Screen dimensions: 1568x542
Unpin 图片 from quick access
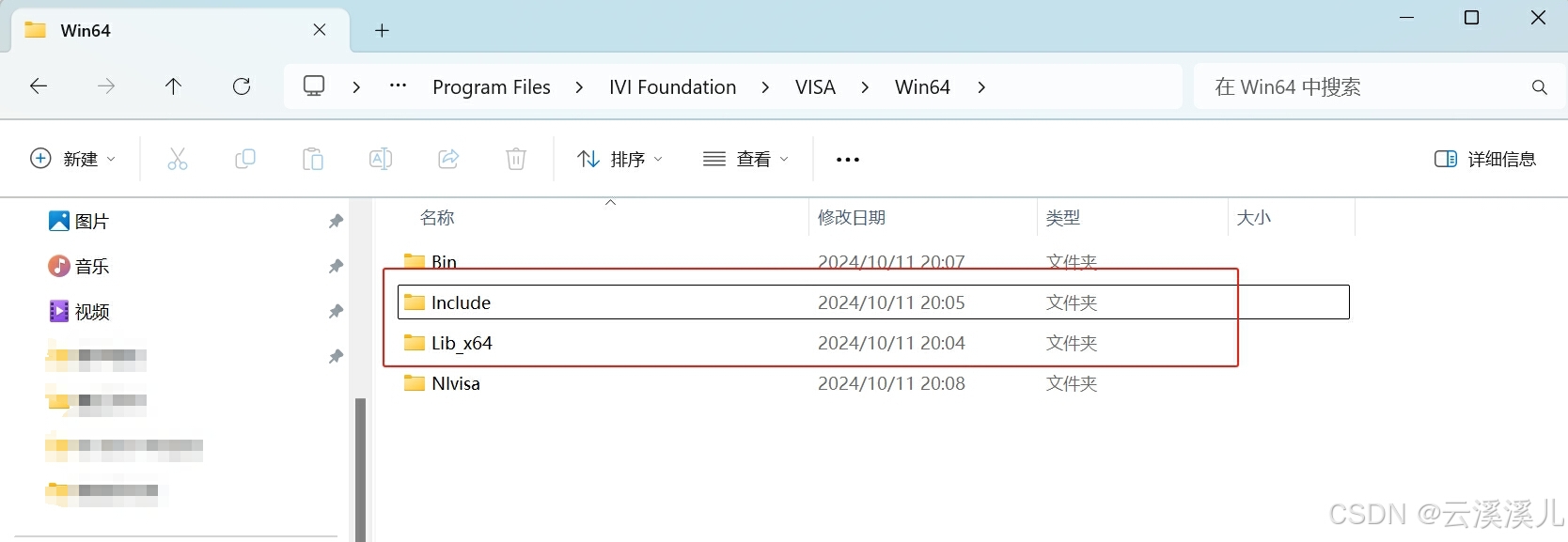(x=336, y=222)
